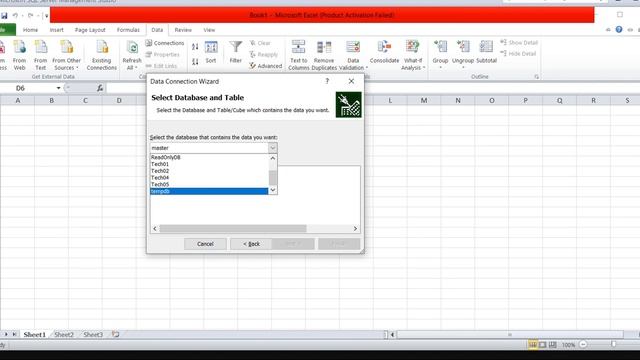Click the Save icon in quick access toolbar
Image resolution: width=640 pixels, height=360 pixels.
[4, 16]
